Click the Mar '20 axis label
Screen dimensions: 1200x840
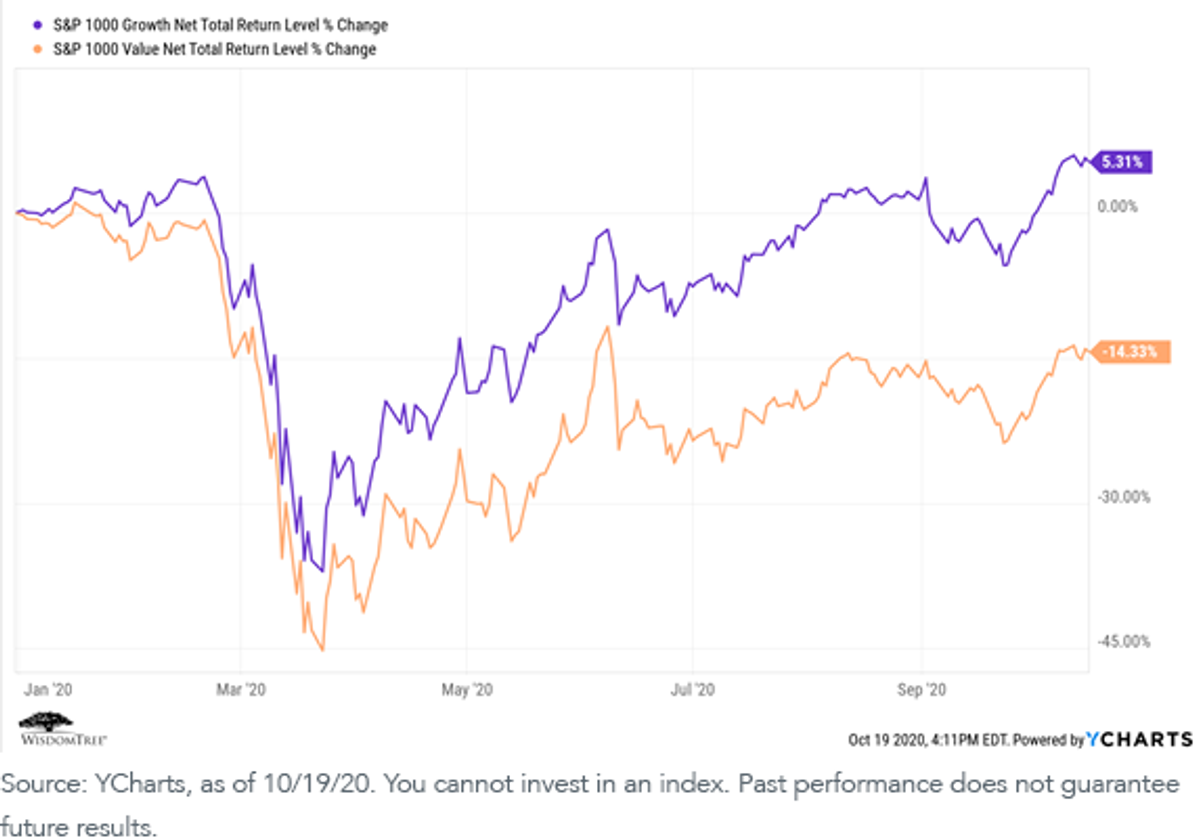[x=241, y=690]
